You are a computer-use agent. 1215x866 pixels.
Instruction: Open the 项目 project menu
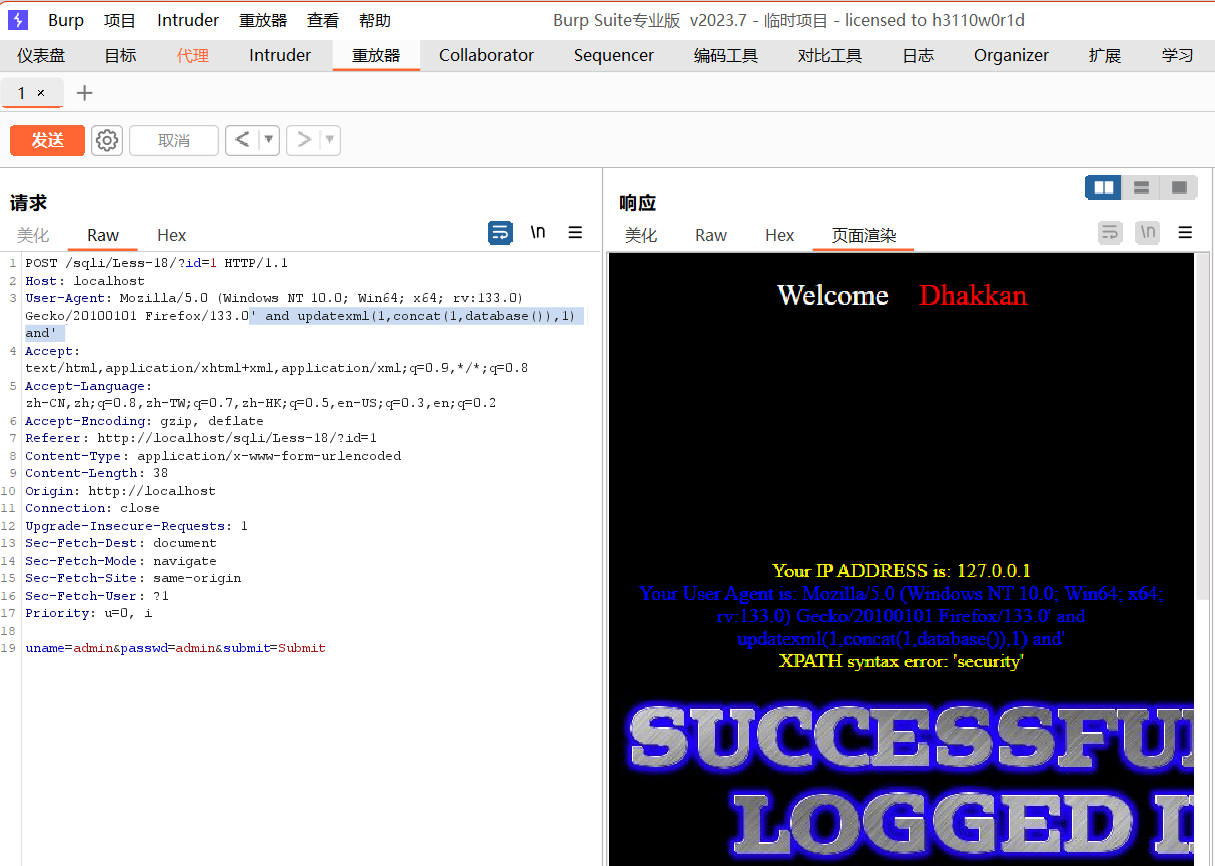121,20
